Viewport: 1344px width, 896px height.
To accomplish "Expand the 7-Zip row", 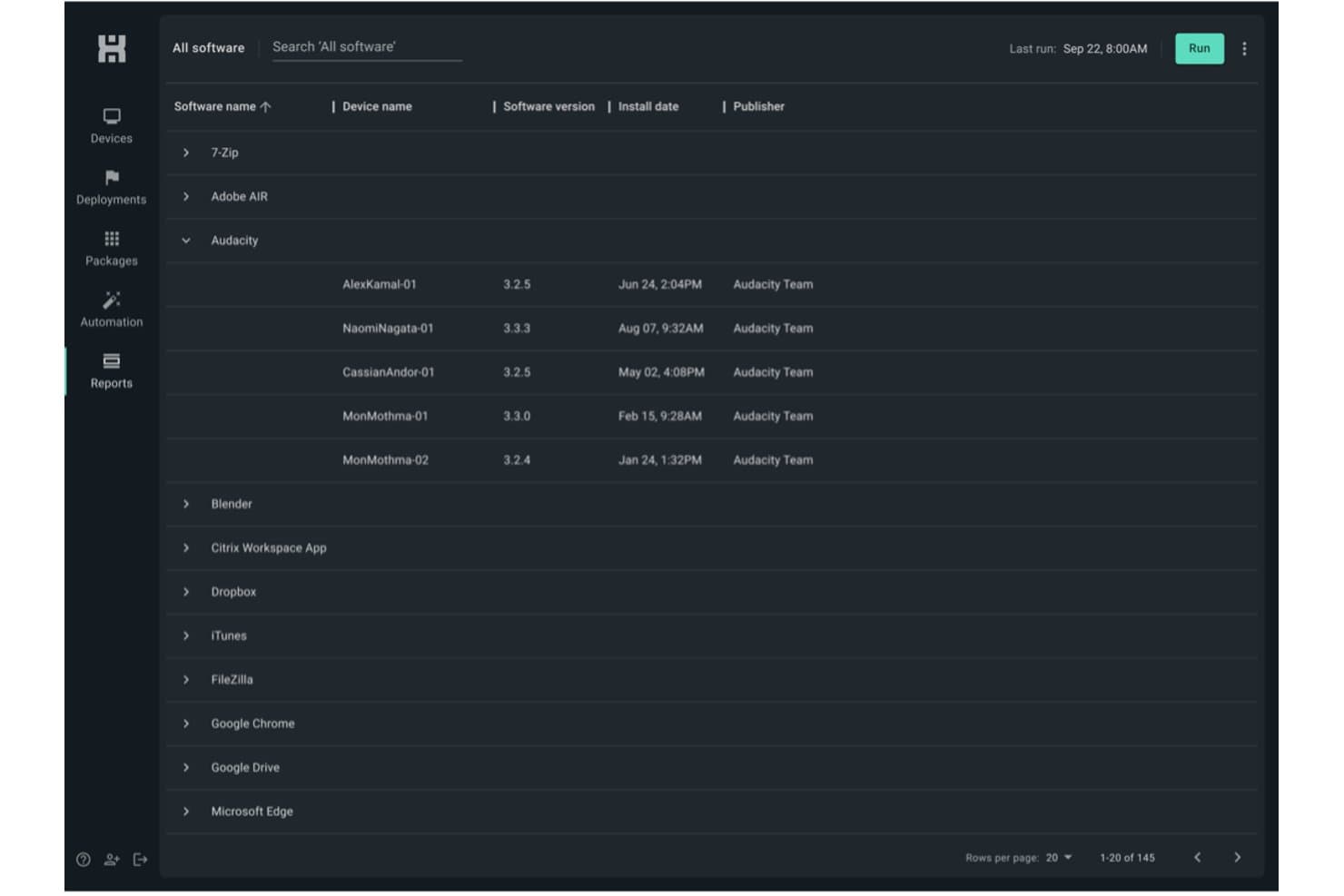I will tap(186, 153).
